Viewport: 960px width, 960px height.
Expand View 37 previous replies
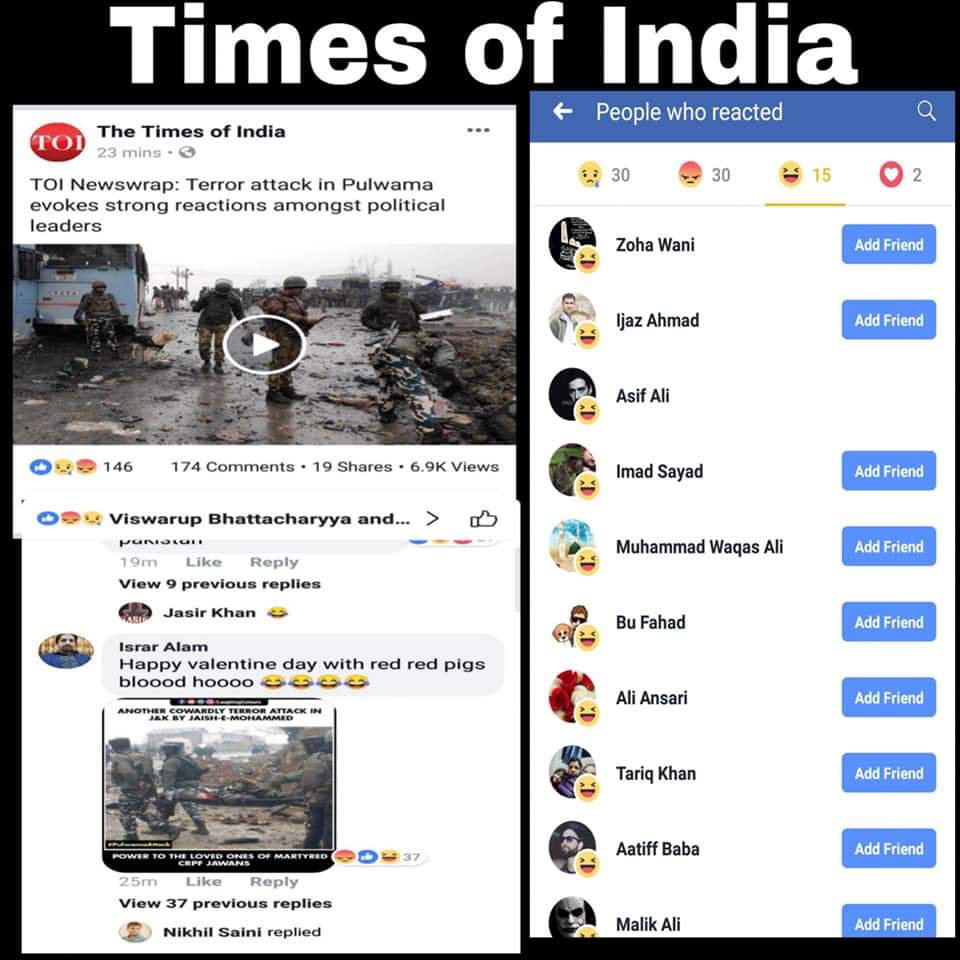tap(225, 903)
